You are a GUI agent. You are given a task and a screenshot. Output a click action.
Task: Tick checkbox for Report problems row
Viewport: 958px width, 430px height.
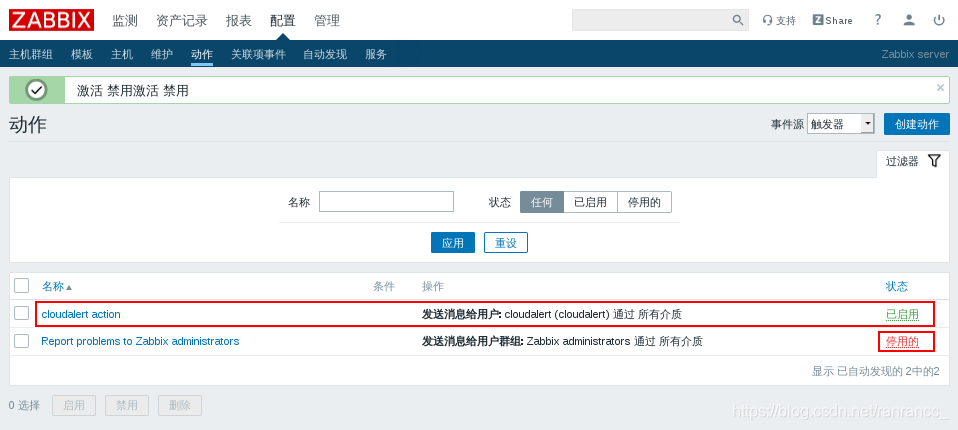coord(21,341)
